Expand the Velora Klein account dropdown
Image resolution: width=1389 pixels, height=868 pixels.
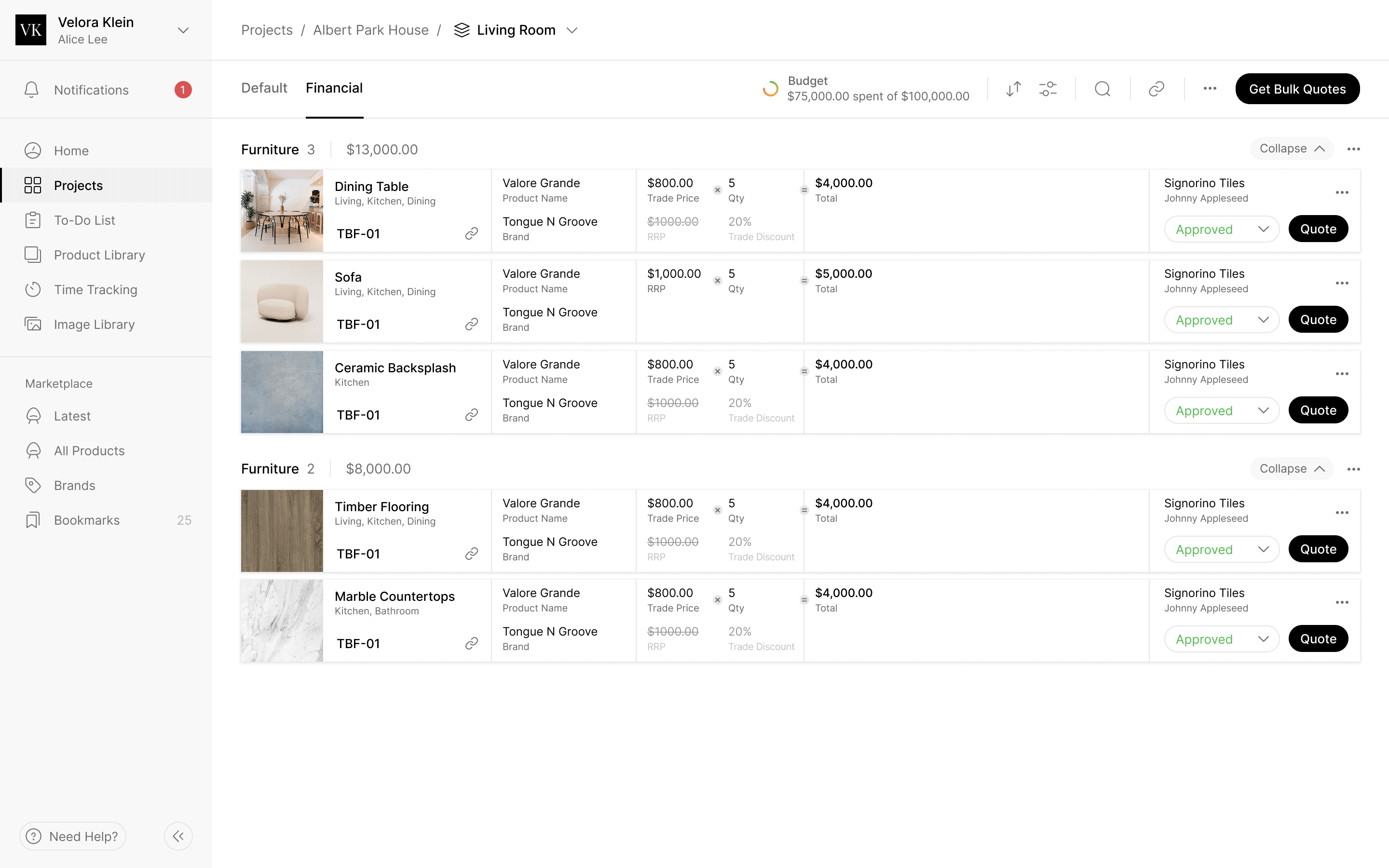[x=183, y=30]
